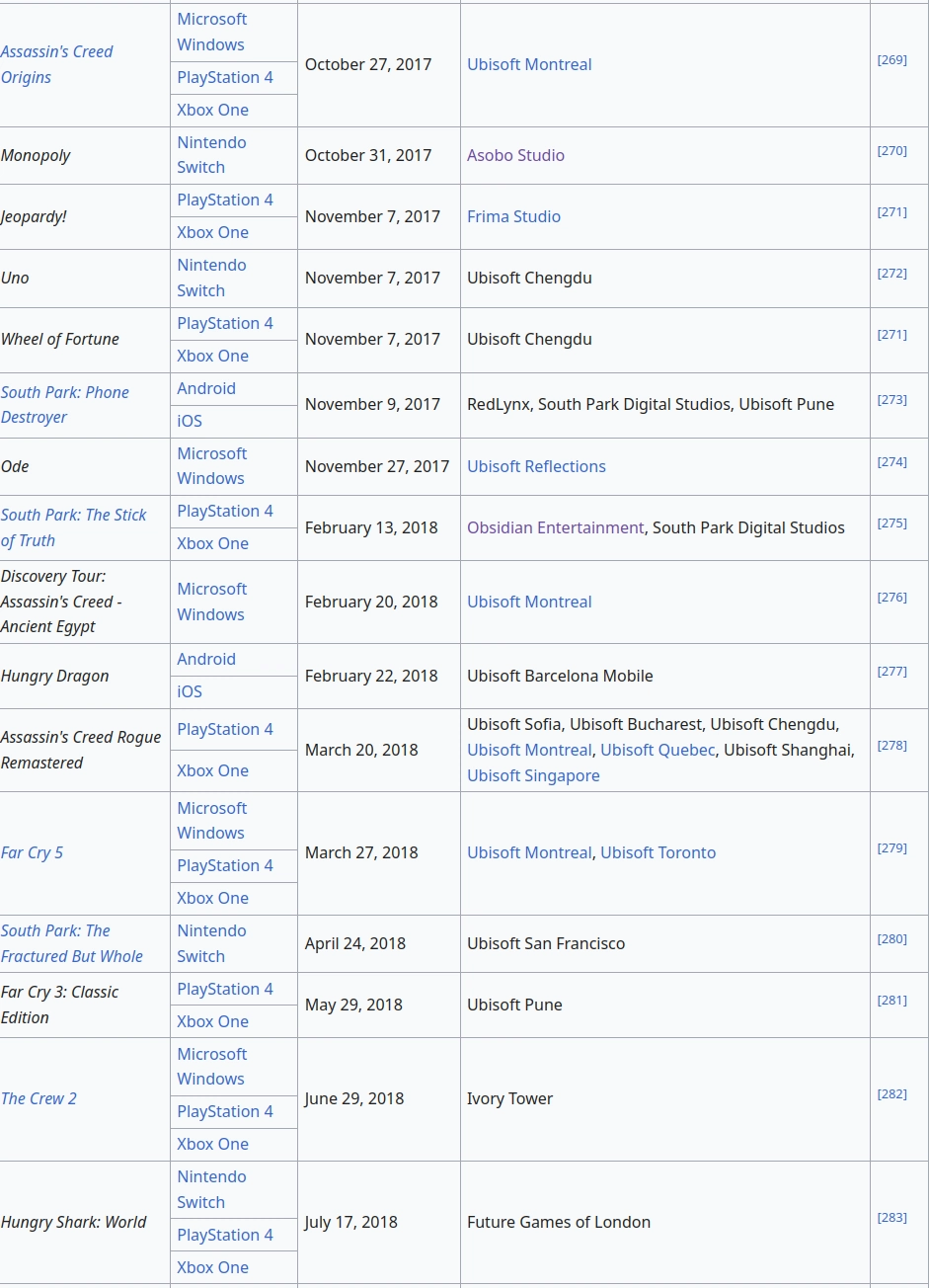Screen dimensions: 929x1288
Task: Open Xbox One link in The Crew 2 row
Action: (x=212, y=1144)
